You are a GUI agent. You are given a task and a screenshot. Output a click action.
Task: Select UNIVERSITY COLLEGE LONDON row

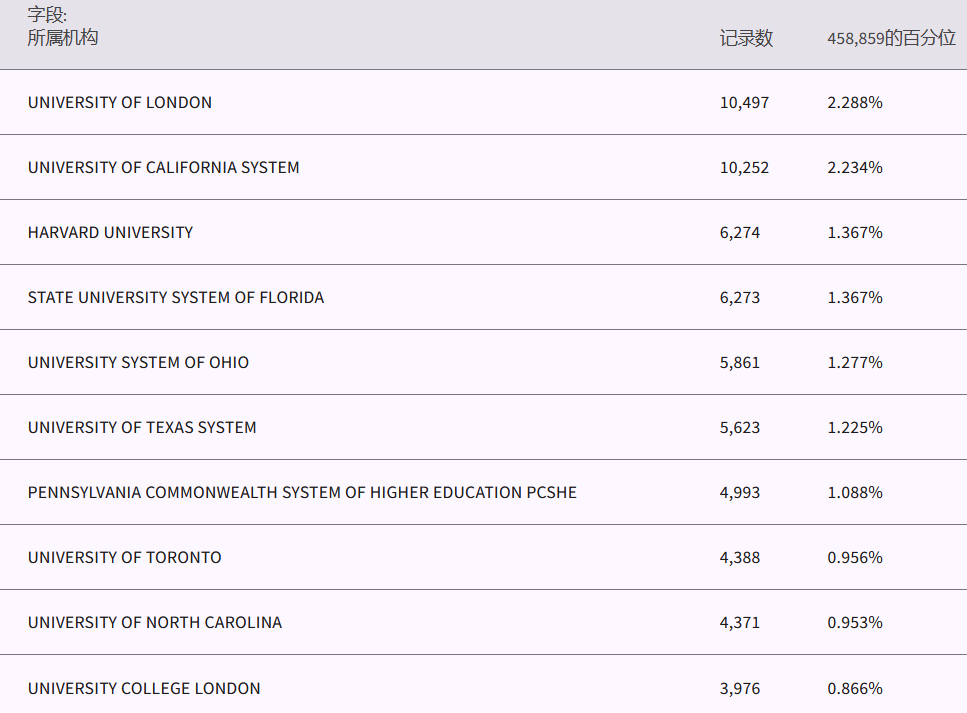(x=144, y=688)
